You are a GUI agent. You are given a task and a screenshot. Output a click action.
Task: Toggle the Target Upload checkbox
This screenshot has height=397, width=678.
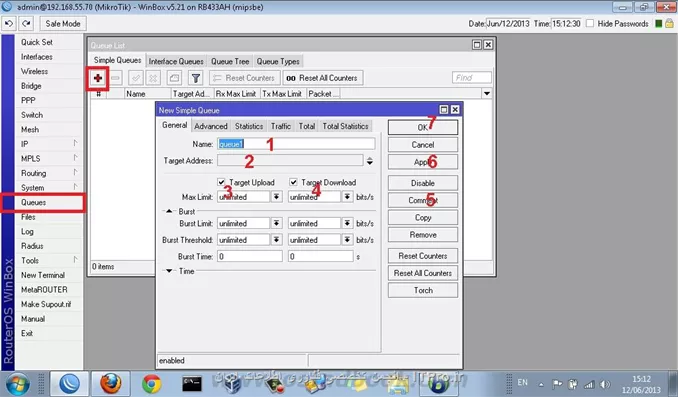coord(221,182)
